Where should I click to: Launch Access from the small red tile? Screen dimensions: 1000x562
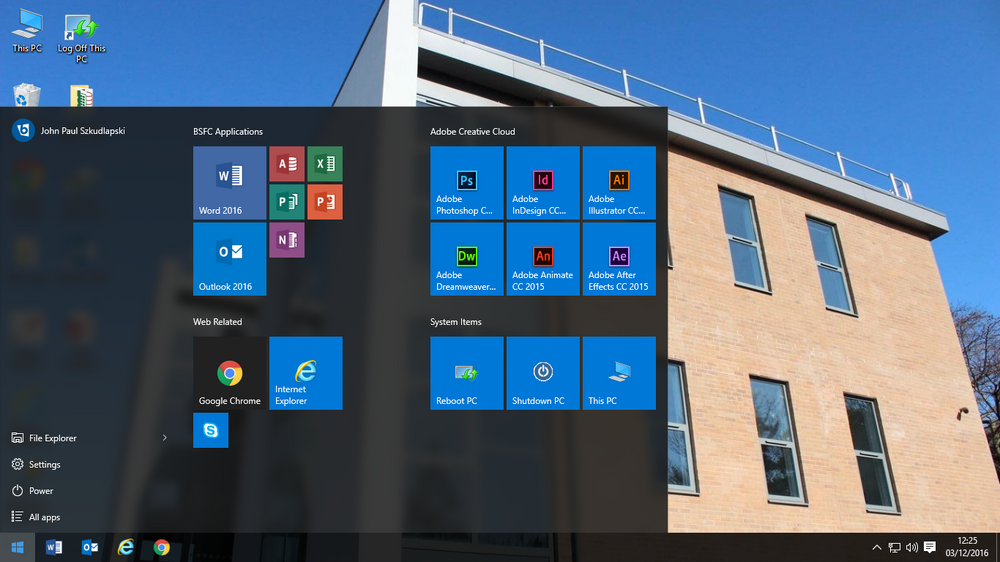[x=286, y=164]
